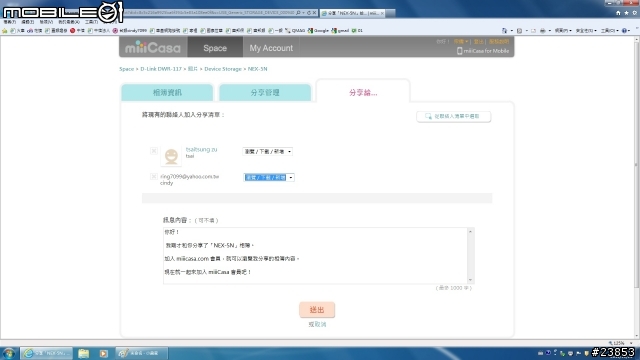
Task: Switch to the 相簿資訊 tab
Action: click(x=167, y=93)
